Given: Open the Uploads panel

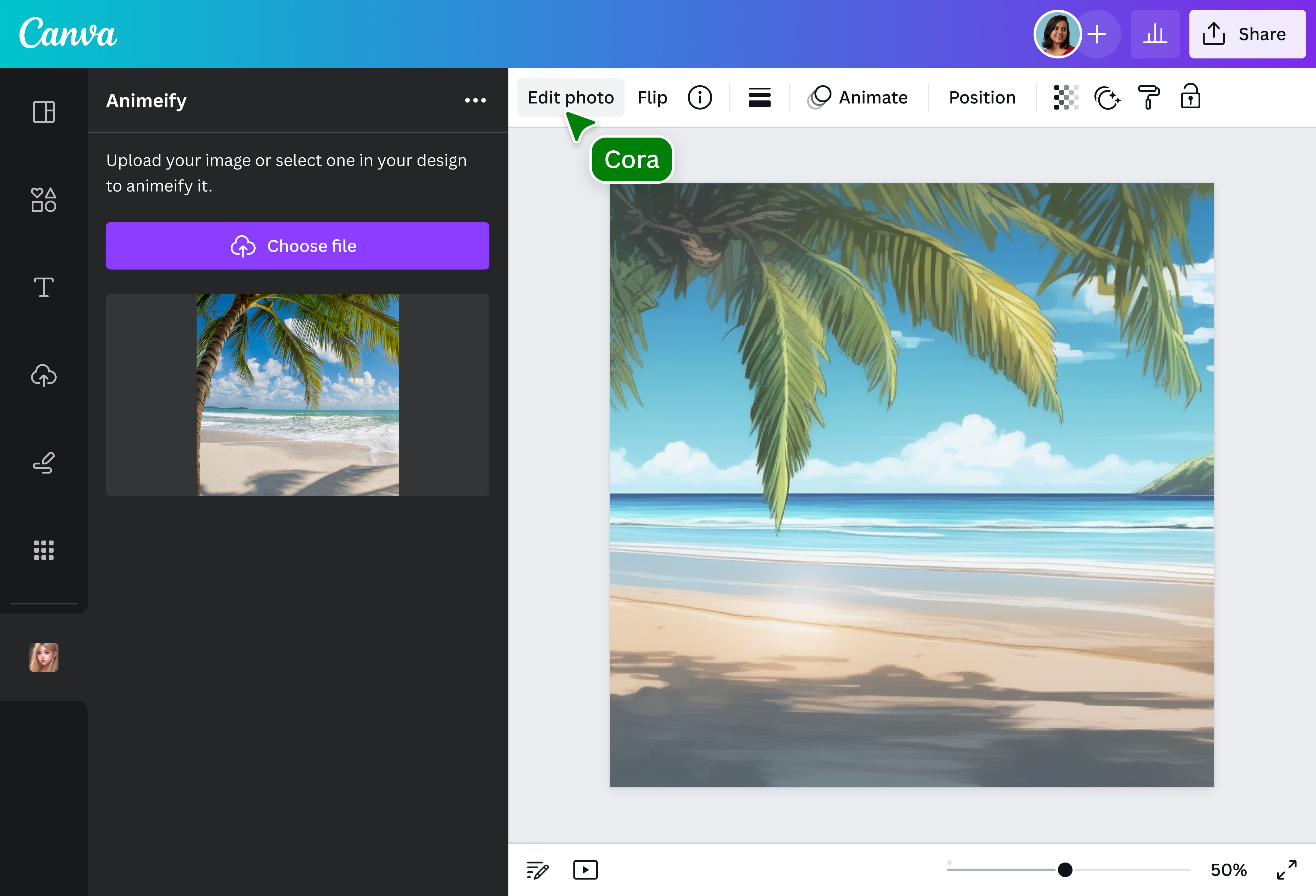Looking at the screenshot, I should pos(43,375).
